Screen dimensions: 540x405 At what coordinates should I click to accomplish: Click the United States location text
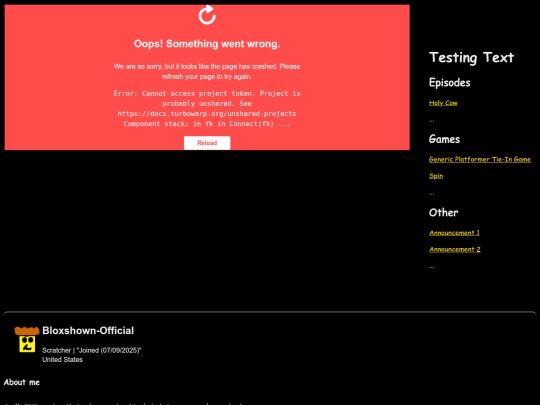pos(62,360)
